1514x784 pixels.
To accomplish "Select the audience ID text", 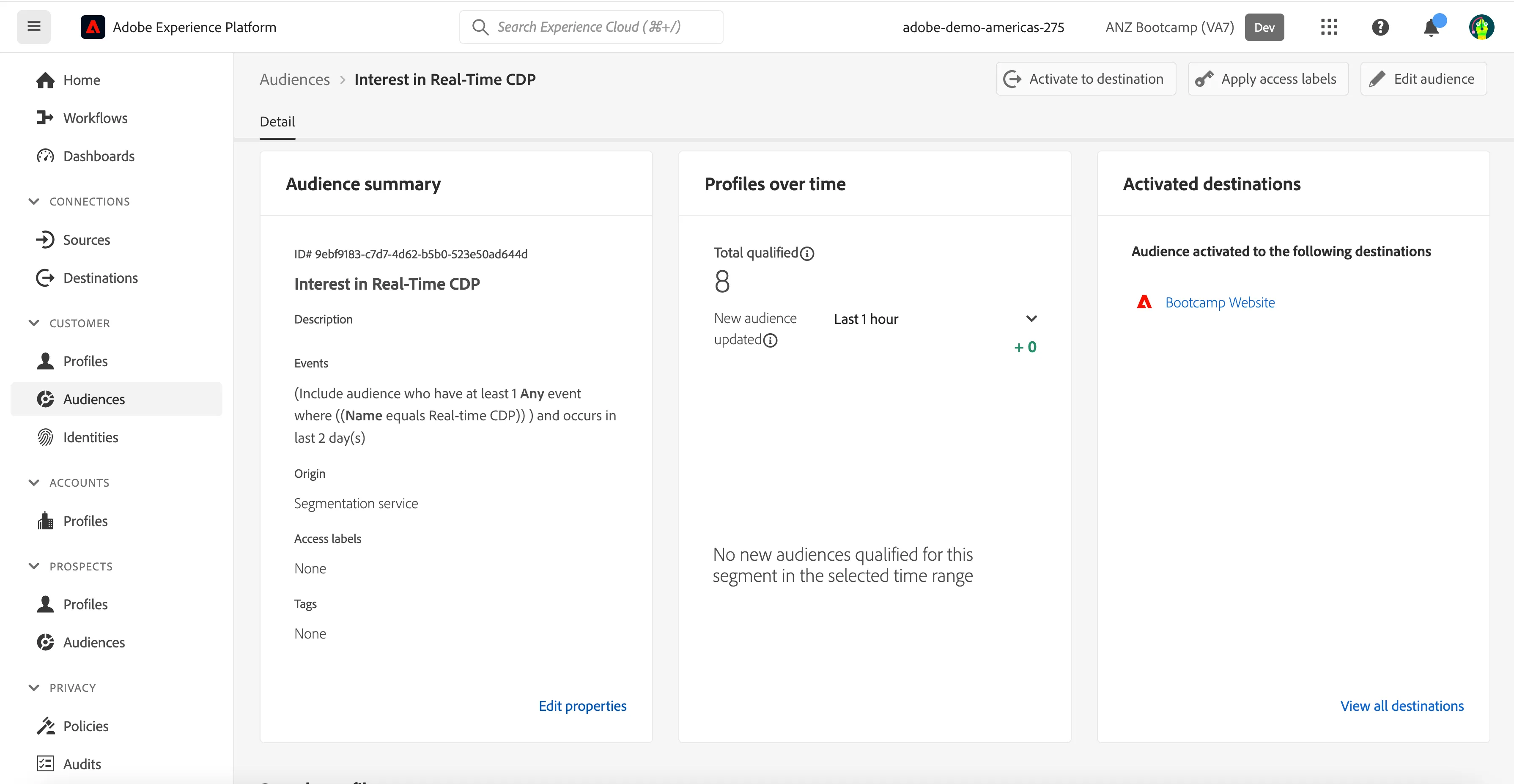I will tap(411, 255).
